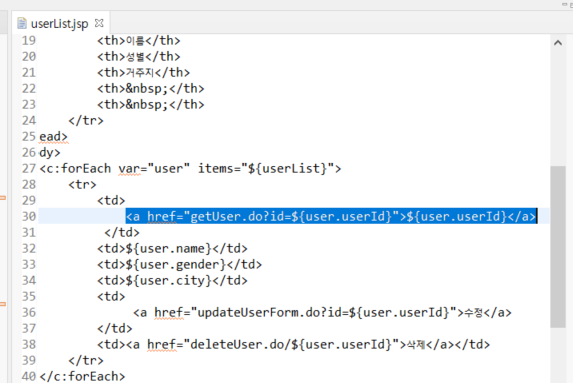Click ${user.city} cell on line 34

coord(172,281)
